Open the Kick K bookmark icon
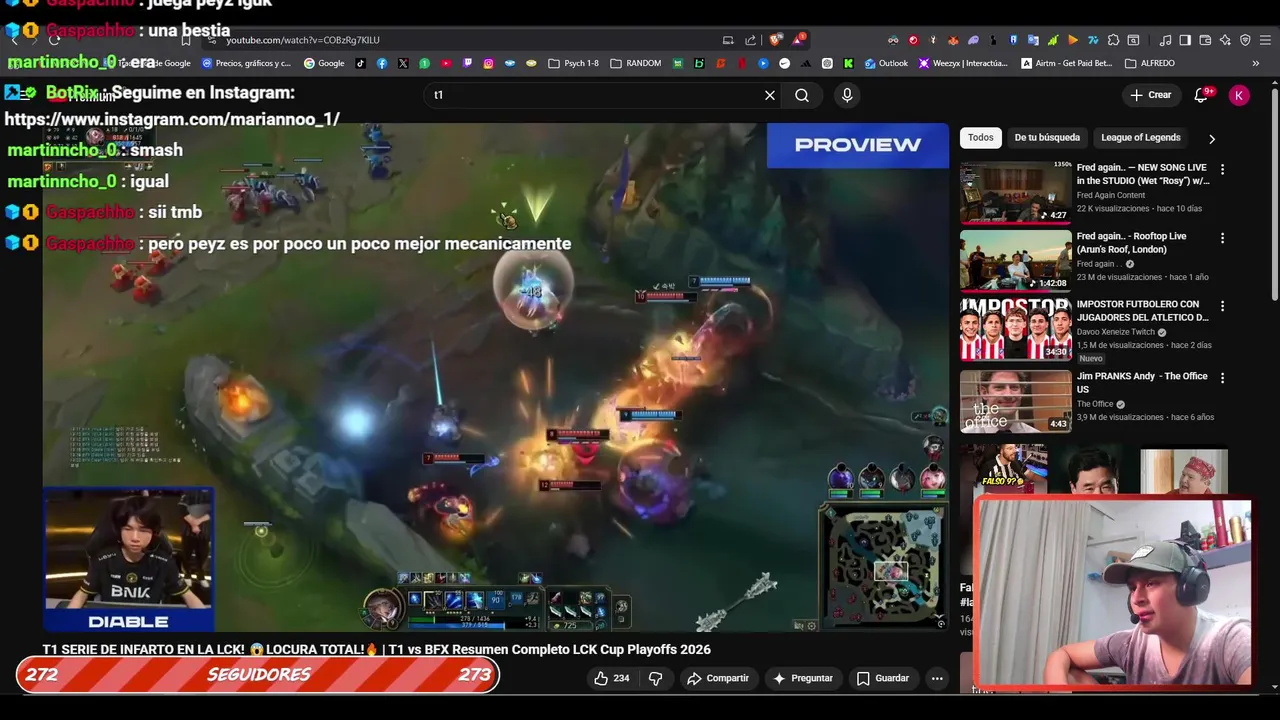Viewport: 1280px width, 720px height. [x=848, y=63]
